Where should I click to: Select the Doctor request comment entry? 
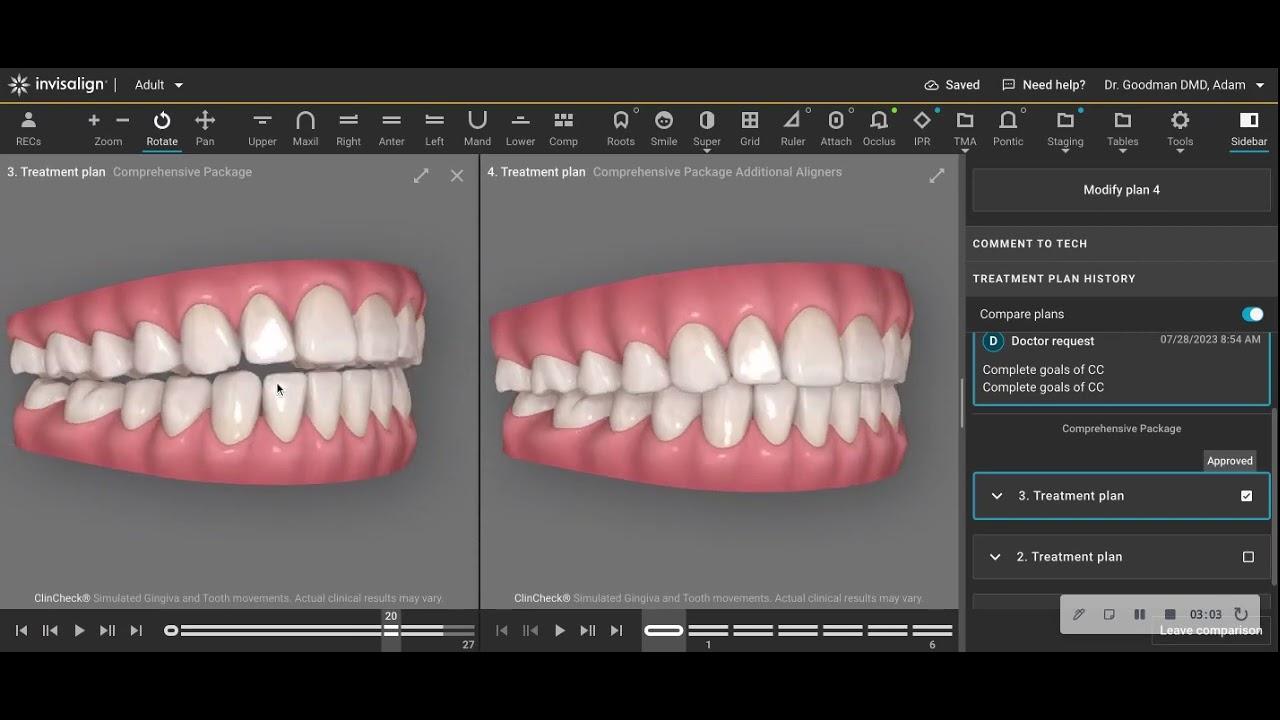(1121, 368)
